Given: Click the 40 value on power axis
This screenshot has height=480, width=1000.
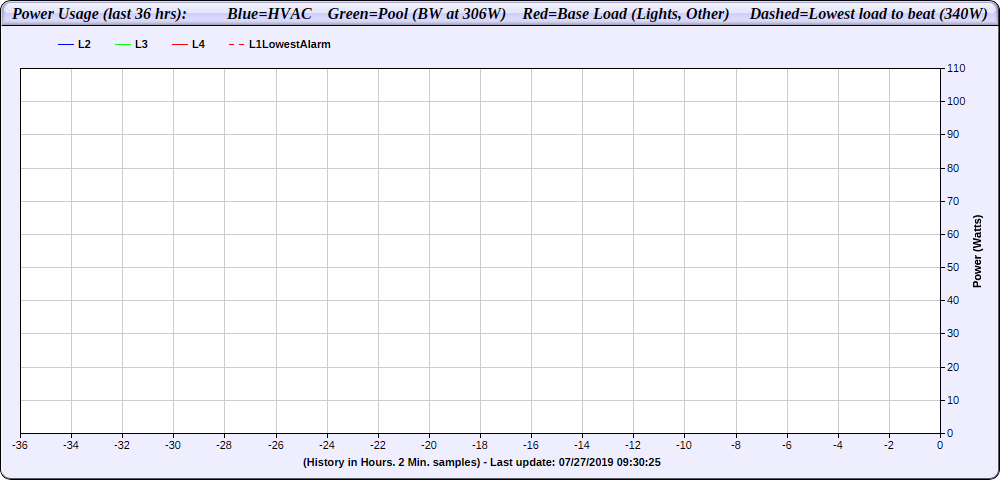Looking at the screenshot, I should [x=953, y=301].
